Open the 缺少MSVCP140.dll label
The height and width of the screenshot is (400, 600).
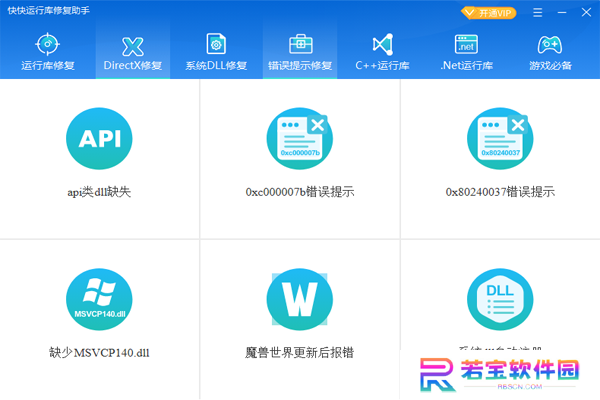(x=99, y=353)
